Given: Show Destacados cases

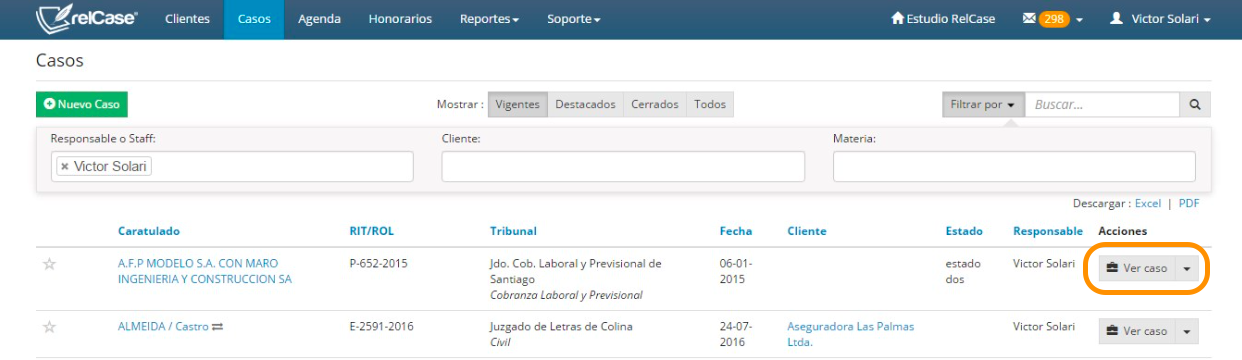Looking at the screenshot, I should [x=585, y=104].
